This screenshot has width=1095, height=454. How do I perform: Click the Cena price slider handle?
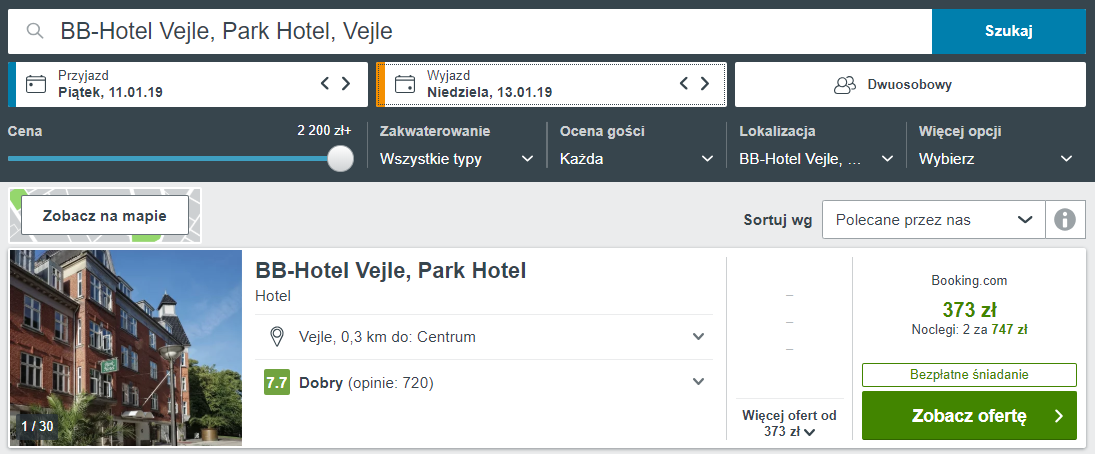[x=341, y=158]
